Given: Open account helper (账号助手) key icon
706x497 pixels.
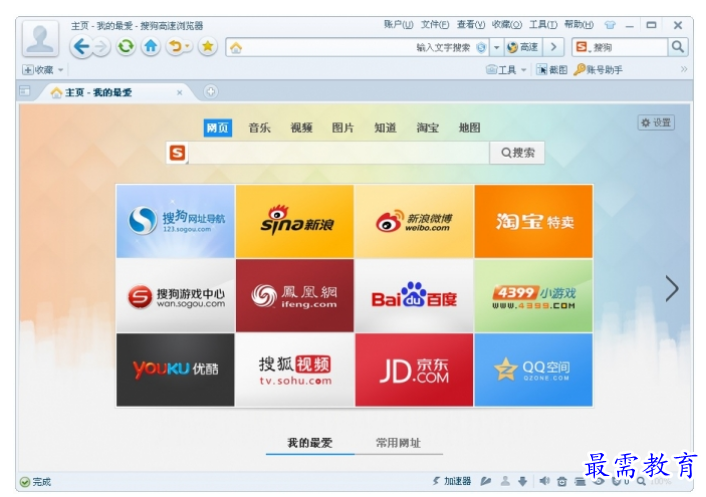Looking at the screenshot, I should coord(598,70).
